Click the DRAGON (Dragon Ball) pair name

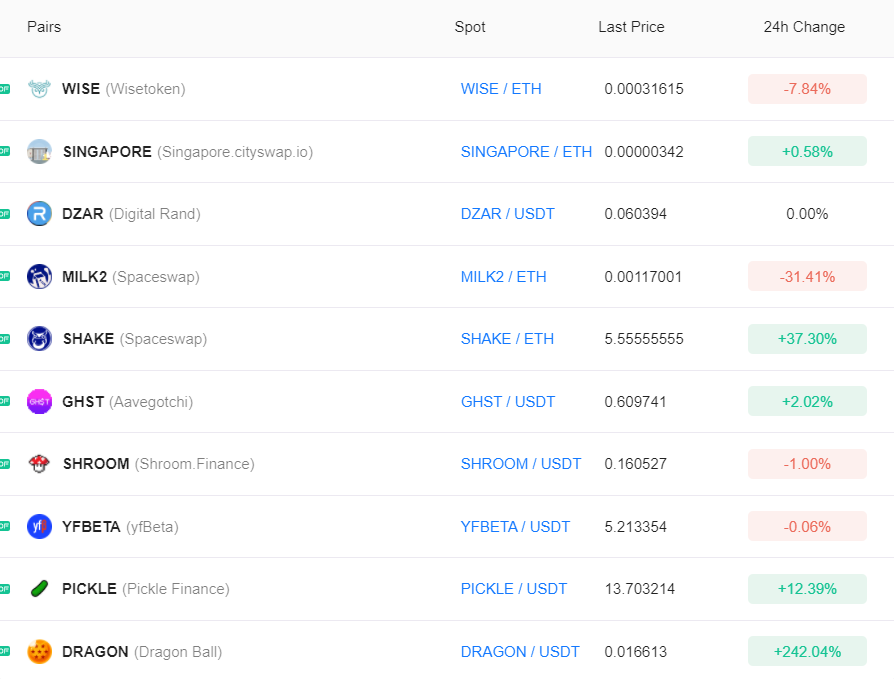click(142, 652)
